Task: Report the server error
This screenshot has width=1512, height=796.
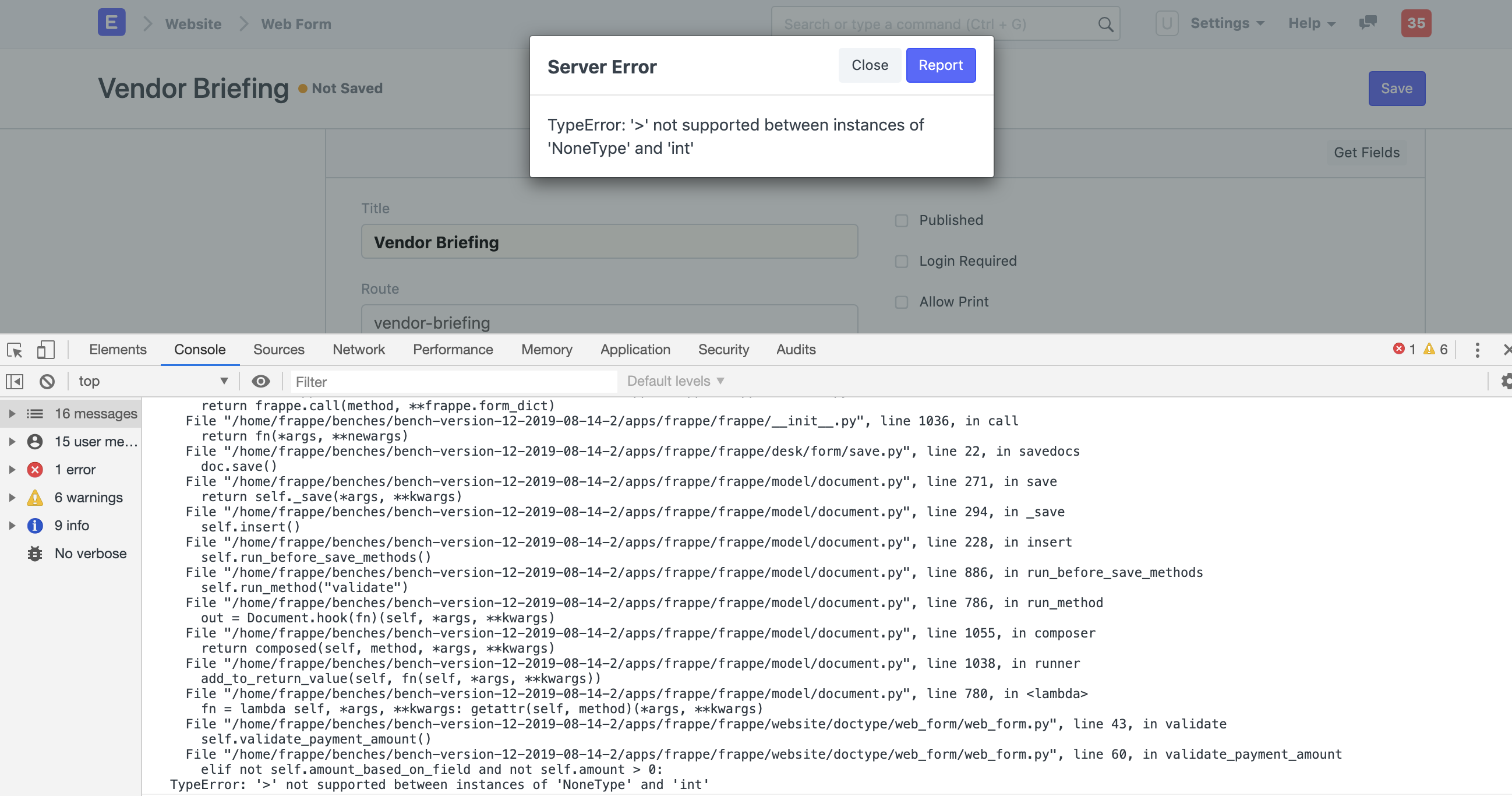Action: click(x=940, y=65)
